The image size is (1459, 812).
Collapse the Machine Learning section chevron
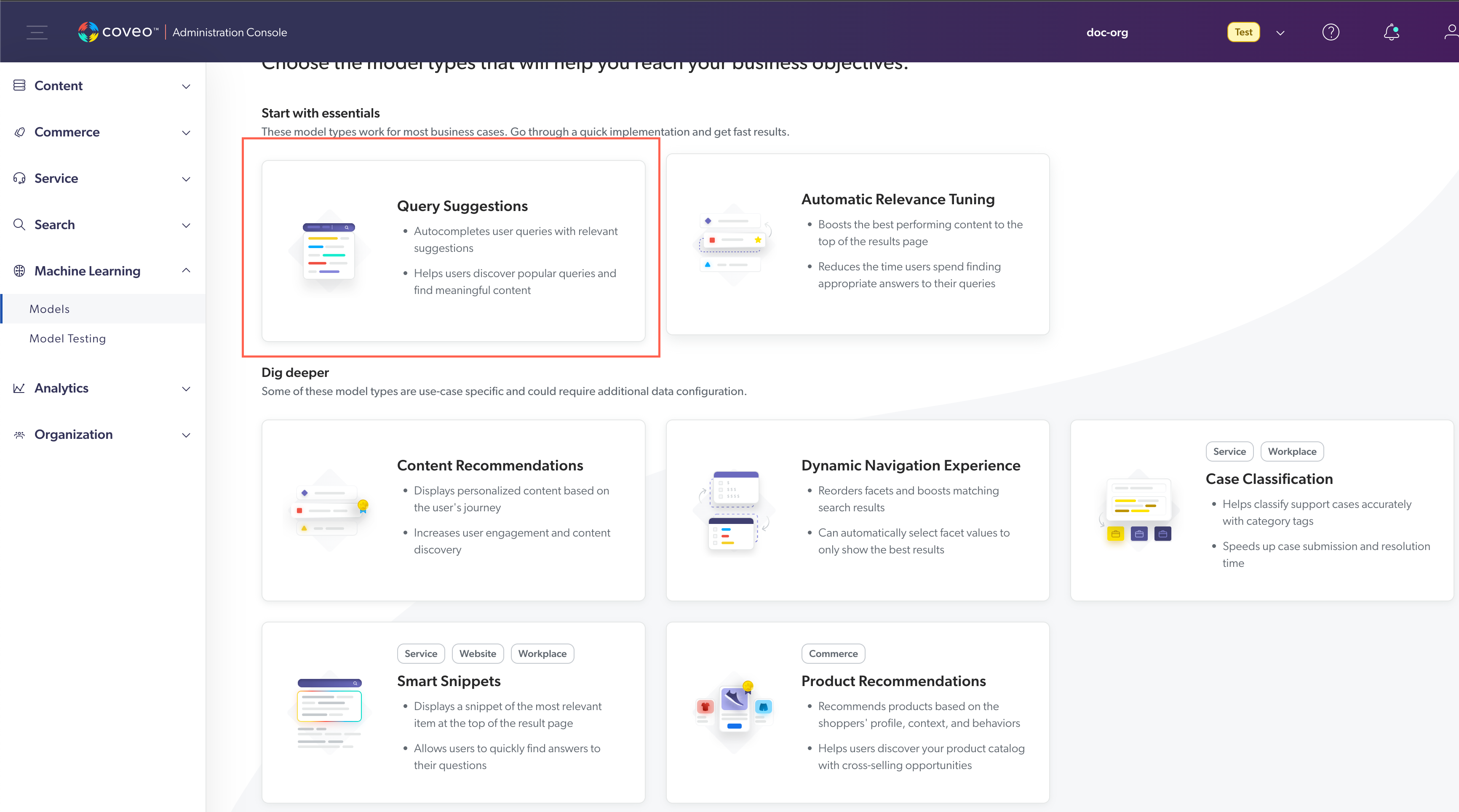(186, 271)
